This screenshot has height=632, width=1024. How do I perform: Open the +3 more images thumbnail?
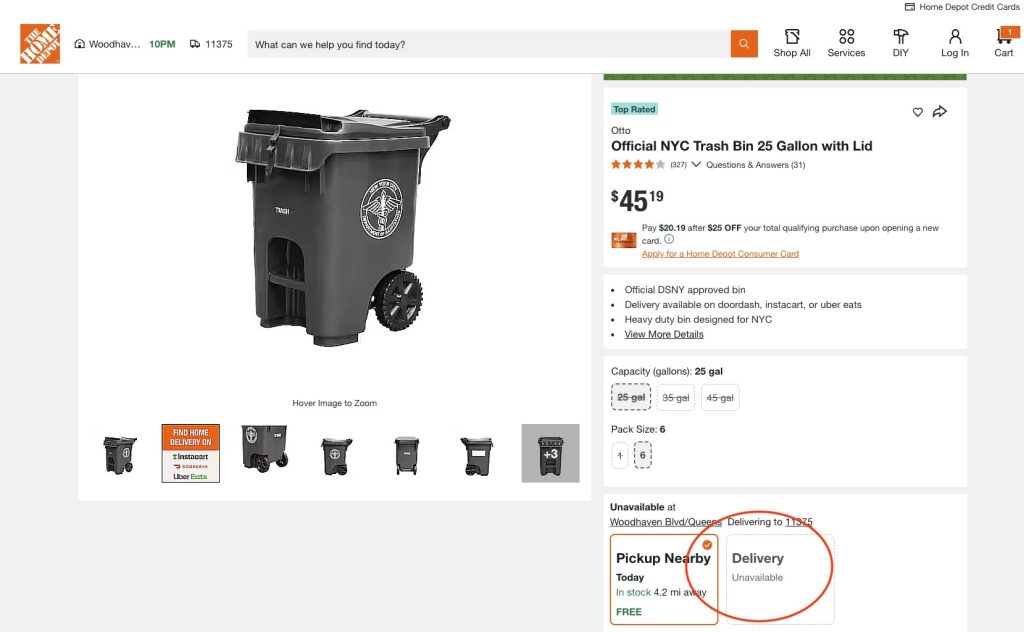[550, 453]
